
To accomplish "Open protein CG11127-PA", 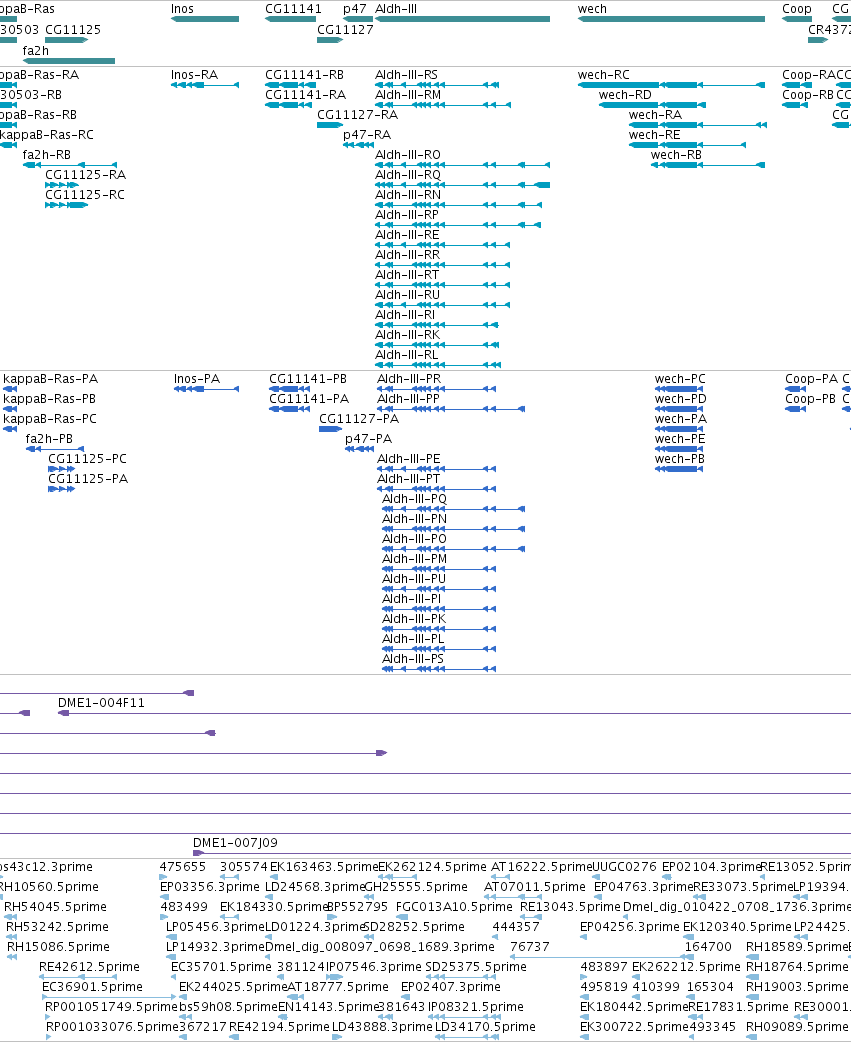I will [x=331, y=429].
